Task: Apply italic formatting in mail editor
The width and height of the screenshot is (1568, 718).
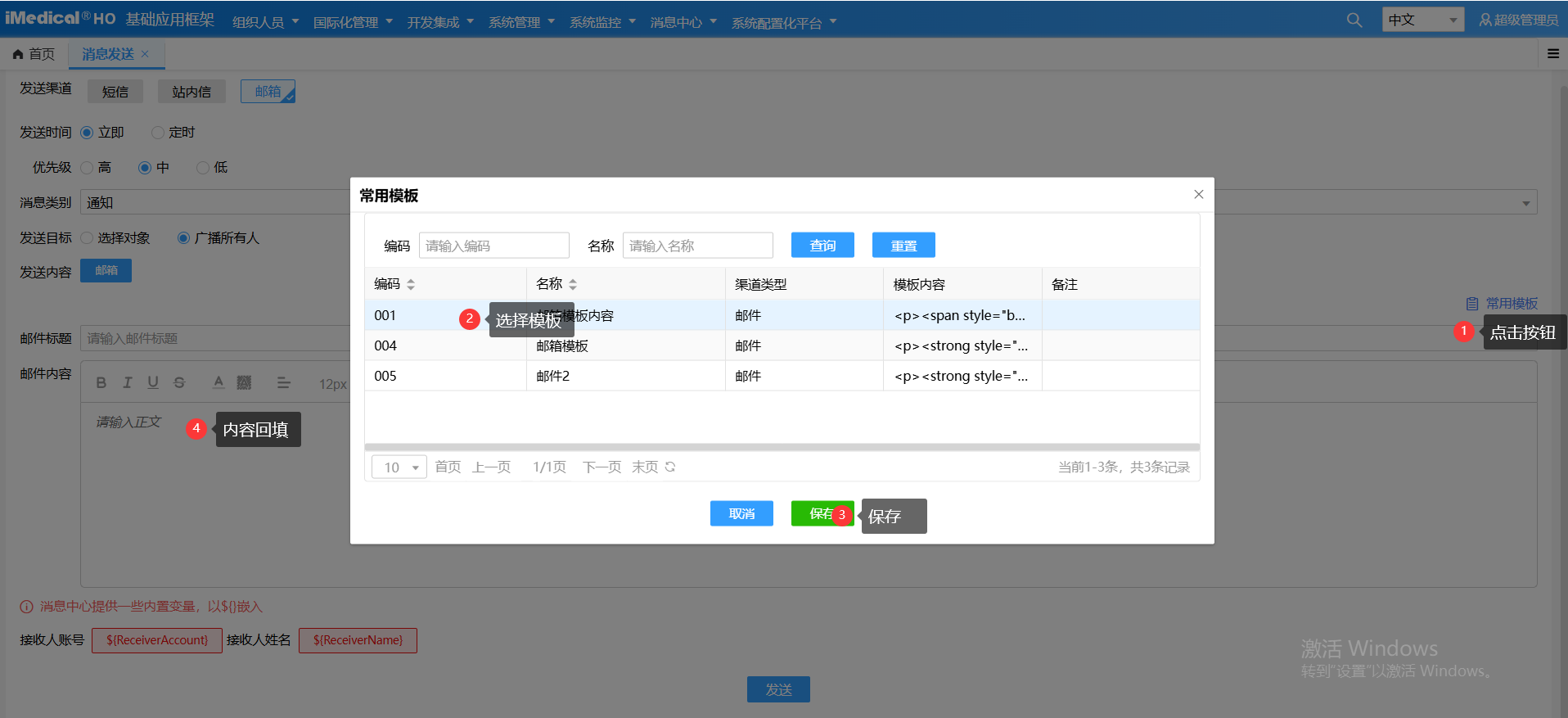Action: (127, 382)
